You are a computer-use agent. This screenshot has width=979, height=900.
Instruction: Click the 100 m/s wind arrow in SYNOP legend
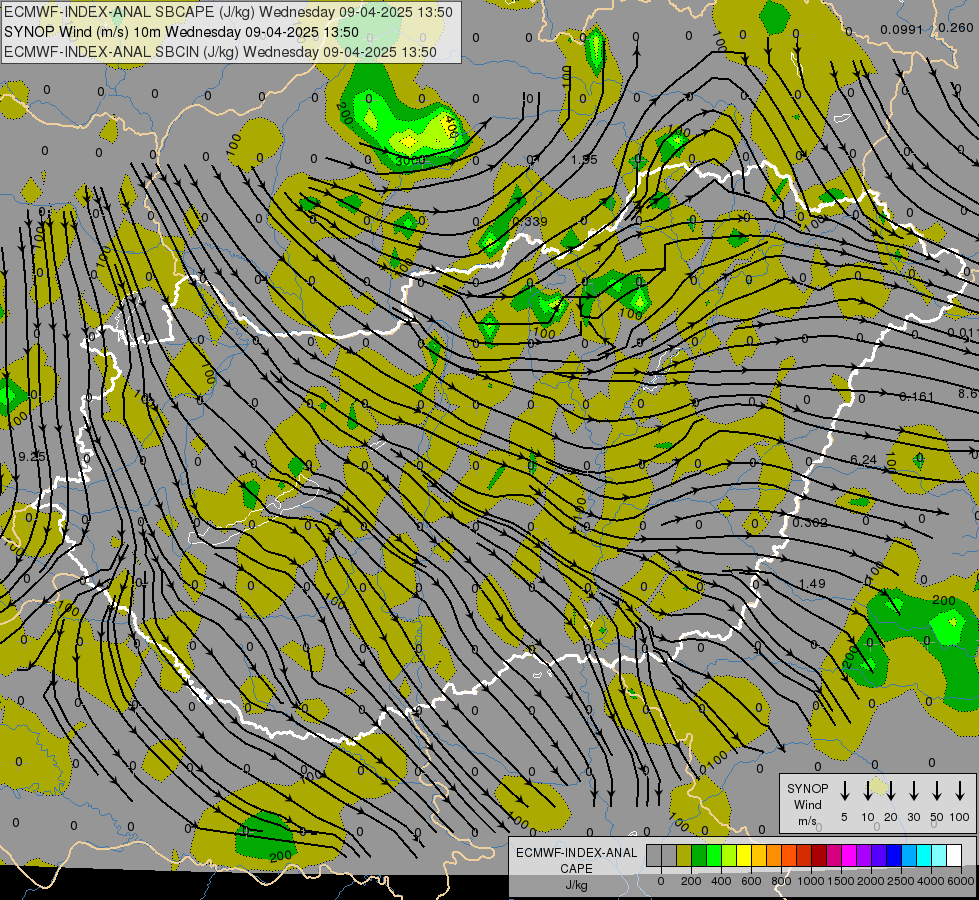point(960,790)
